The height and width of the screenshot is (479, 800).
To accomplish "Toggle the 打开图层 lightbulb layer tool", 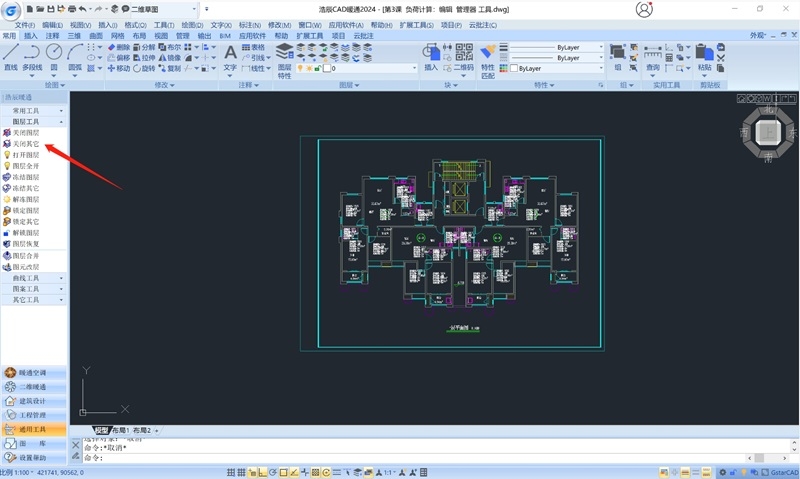I will pos(26,155).
